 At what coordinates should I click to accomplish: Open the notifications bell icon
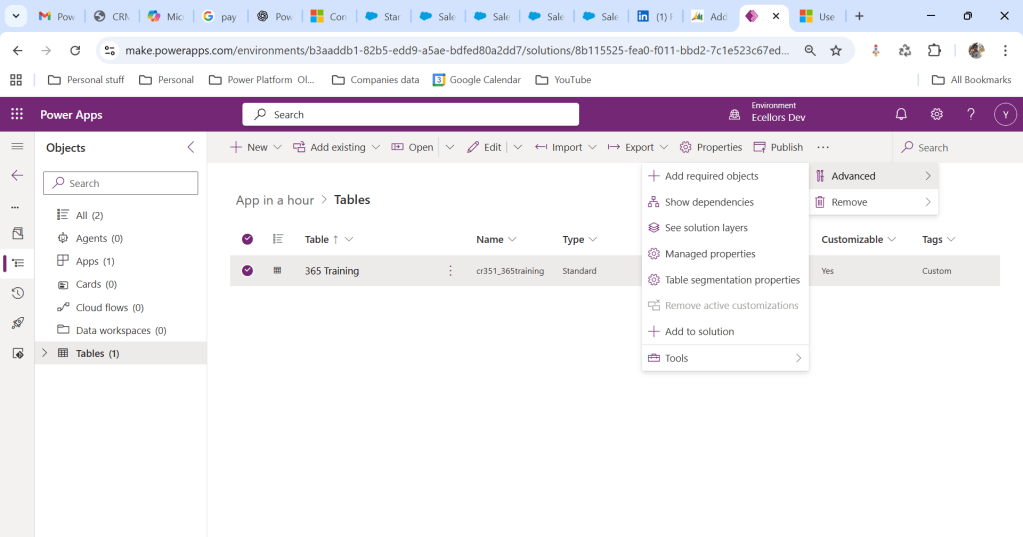tap(901, 114)
